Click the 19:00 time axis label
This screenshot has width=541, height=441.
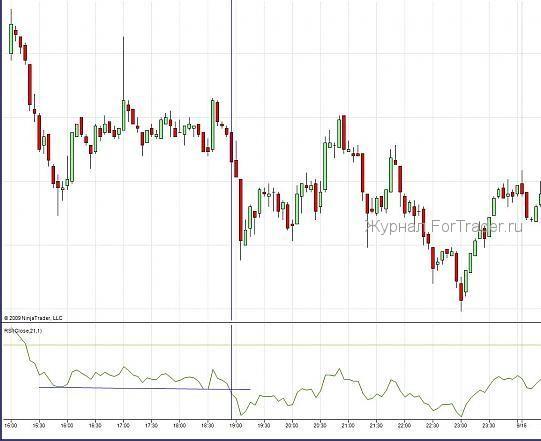pos(236,426)
